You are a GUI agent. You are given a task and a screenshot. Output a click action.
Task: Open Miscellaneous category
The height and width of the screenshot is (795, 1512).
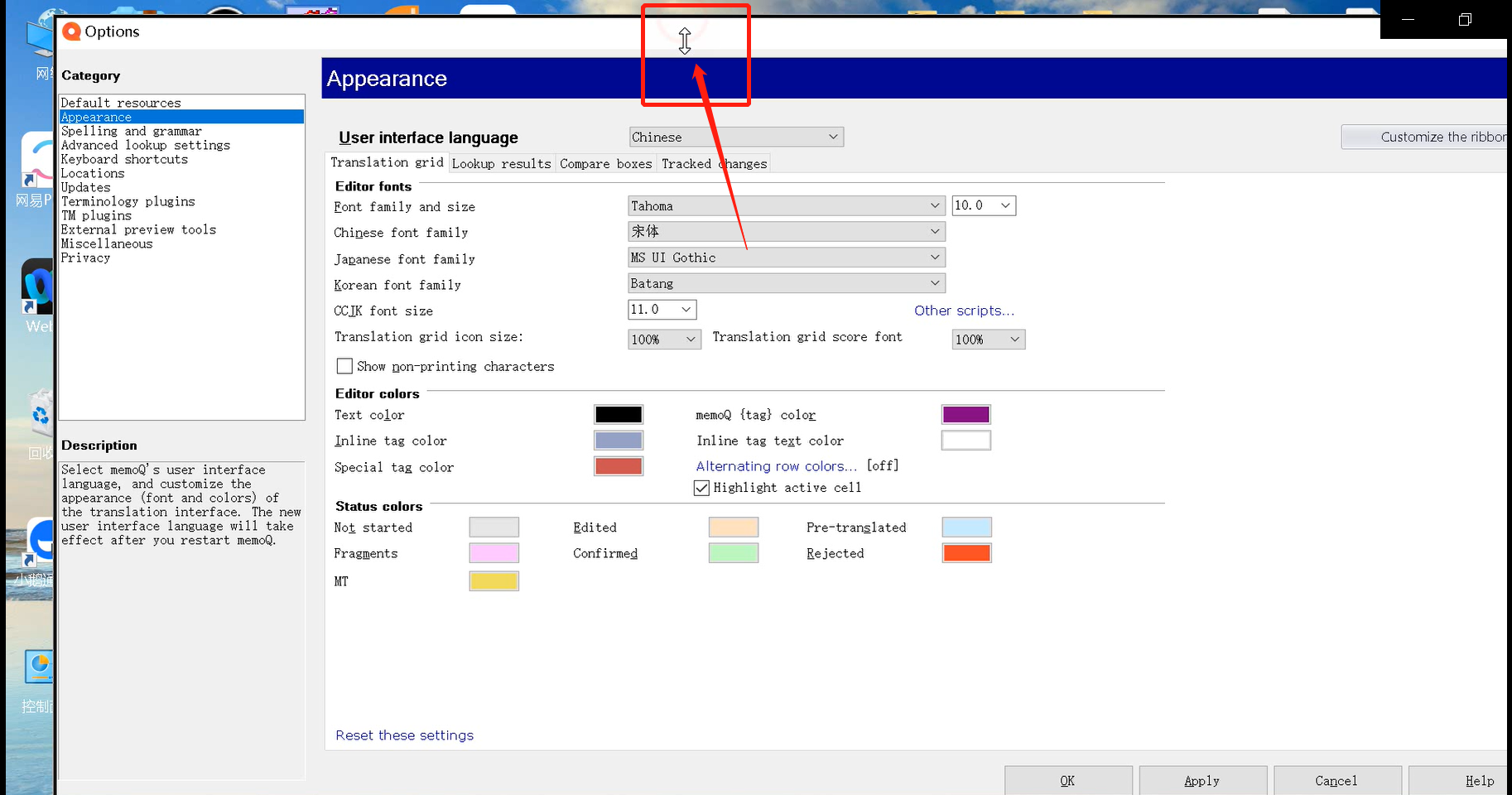tap(181, 243)
